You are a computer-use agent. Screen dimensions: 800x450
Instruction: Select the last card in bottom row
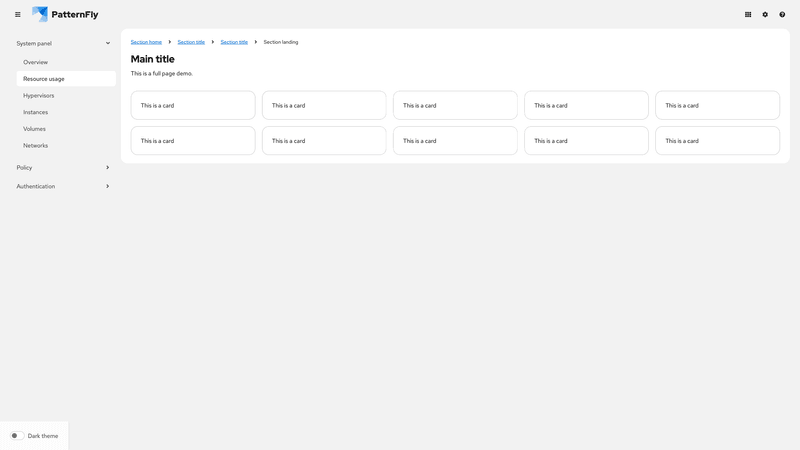pos(717,141)
